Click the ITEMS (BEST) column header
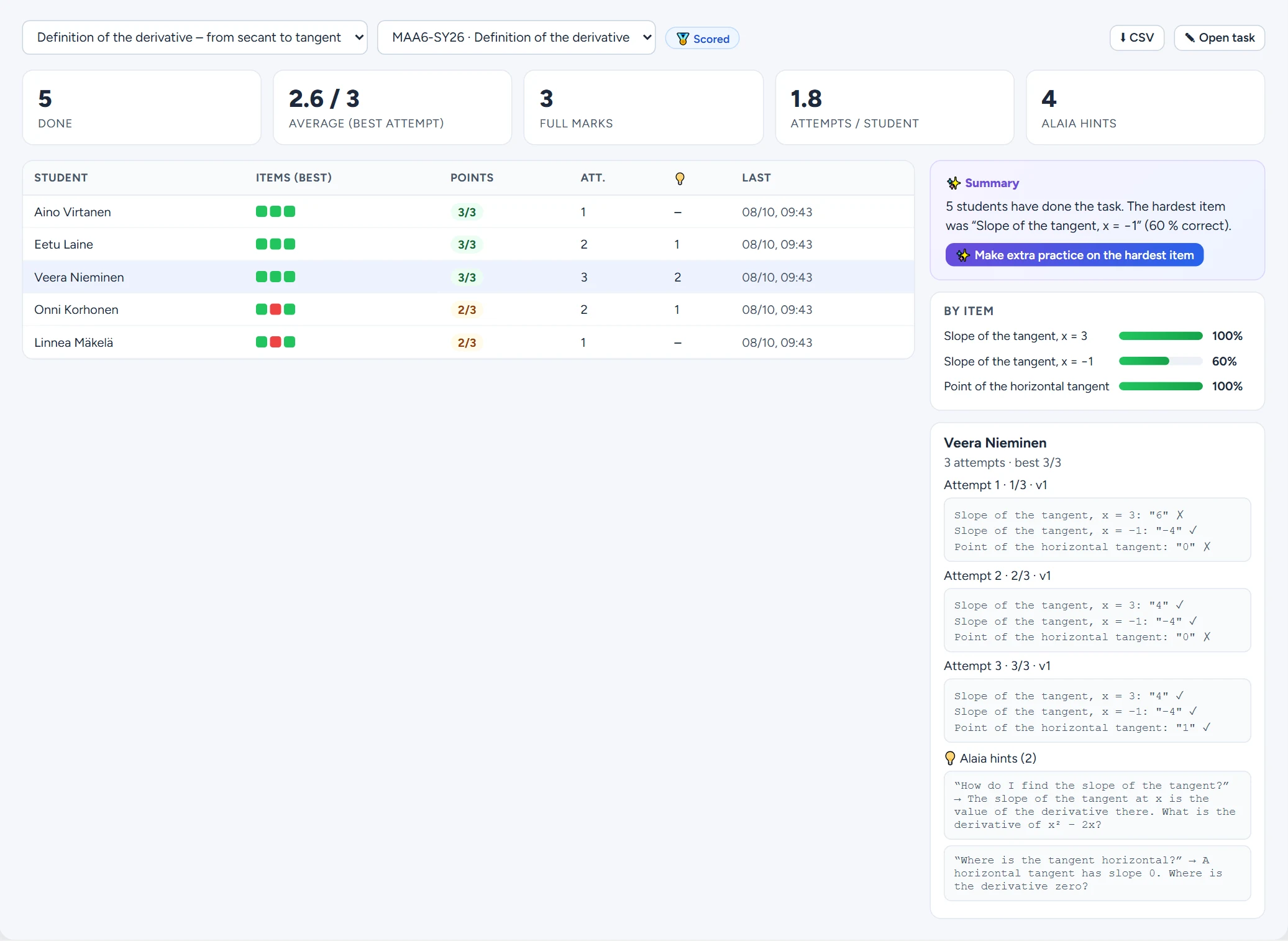 coord(294,178)
